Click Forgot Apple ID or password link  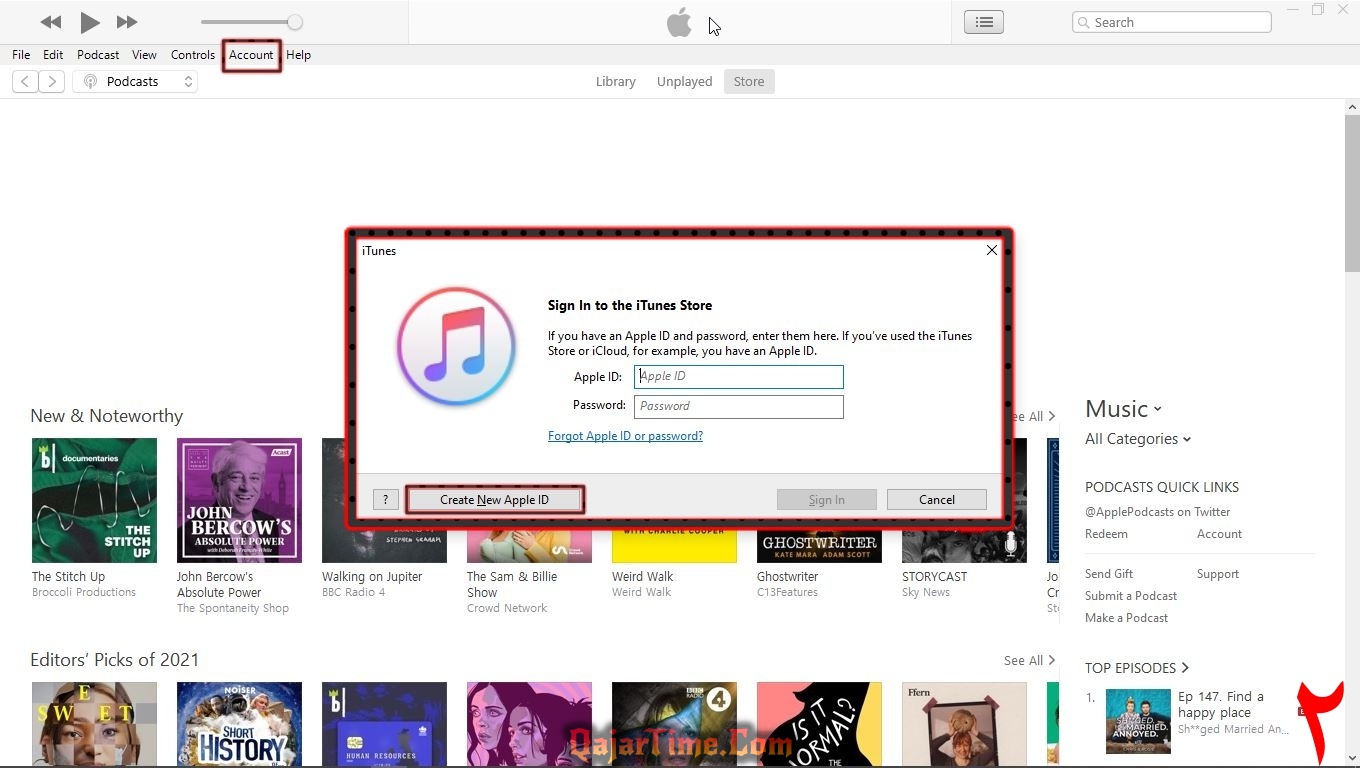(x=625, y=436)
